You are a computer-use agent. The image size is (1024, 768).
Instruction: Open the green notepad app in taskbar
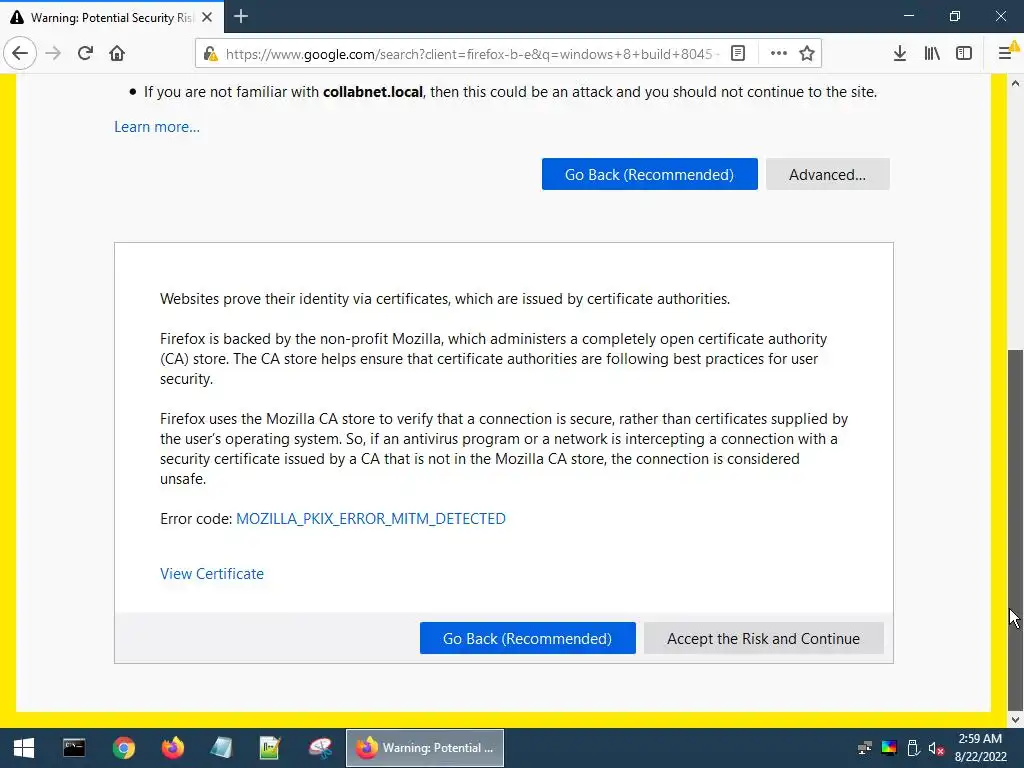click(x=270, y=748)
